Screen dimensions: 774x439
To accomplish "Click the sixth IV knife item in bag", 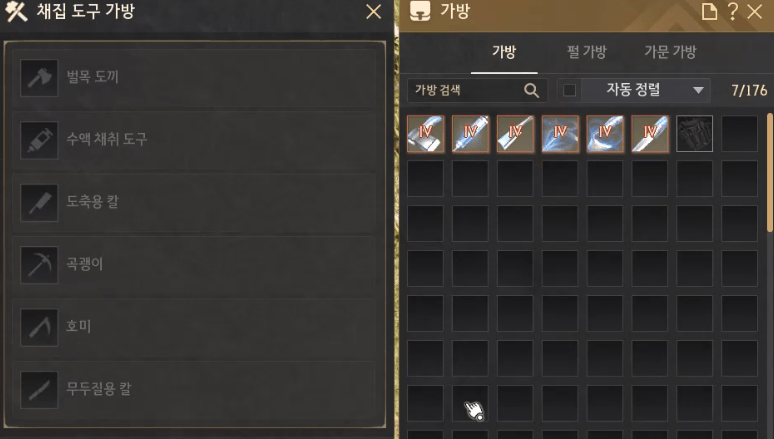I will (x=650, y=133).
